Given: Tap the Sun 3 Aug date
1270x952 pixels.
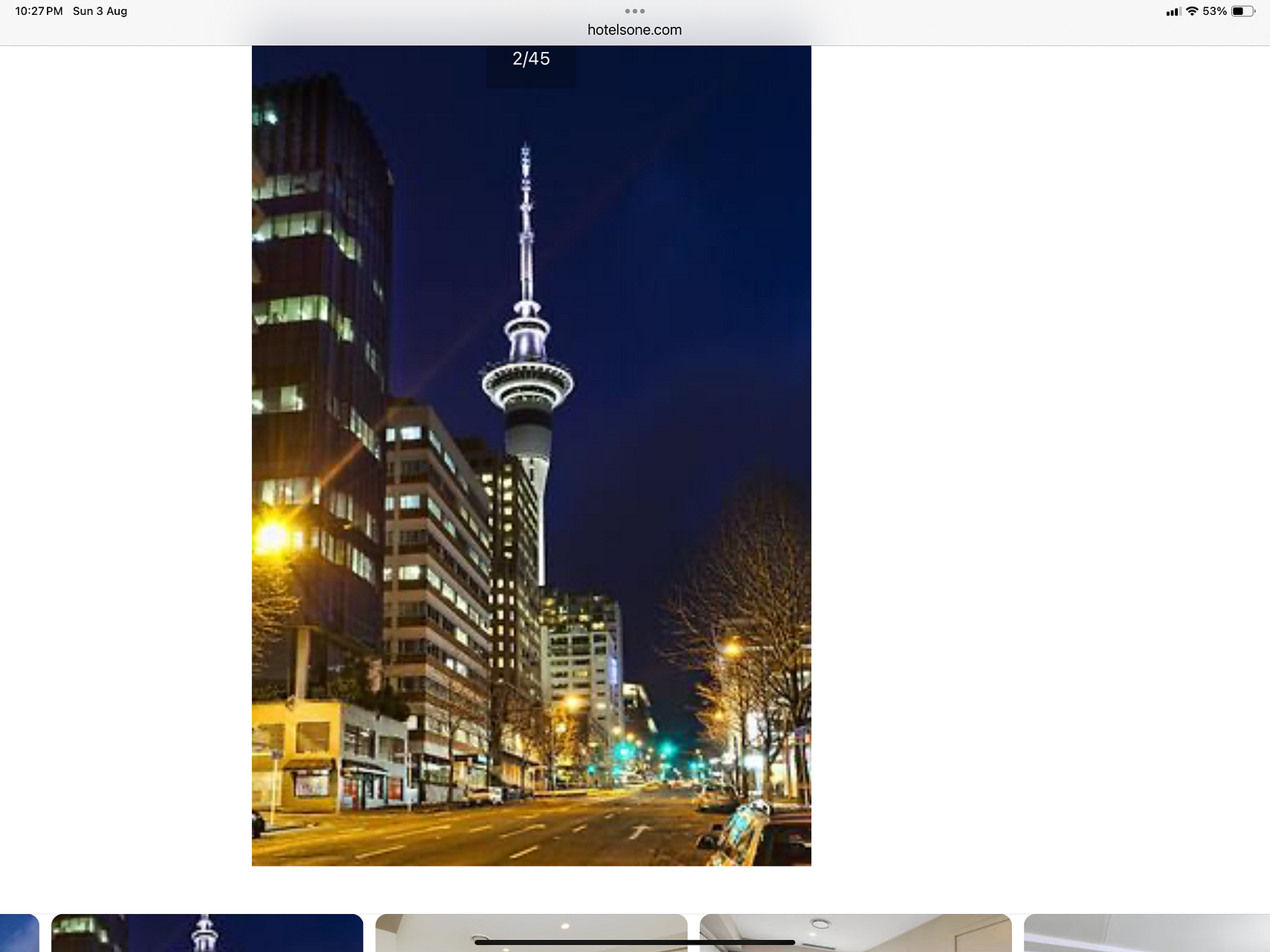Looking at the screenshot, I should coord(100,11).
